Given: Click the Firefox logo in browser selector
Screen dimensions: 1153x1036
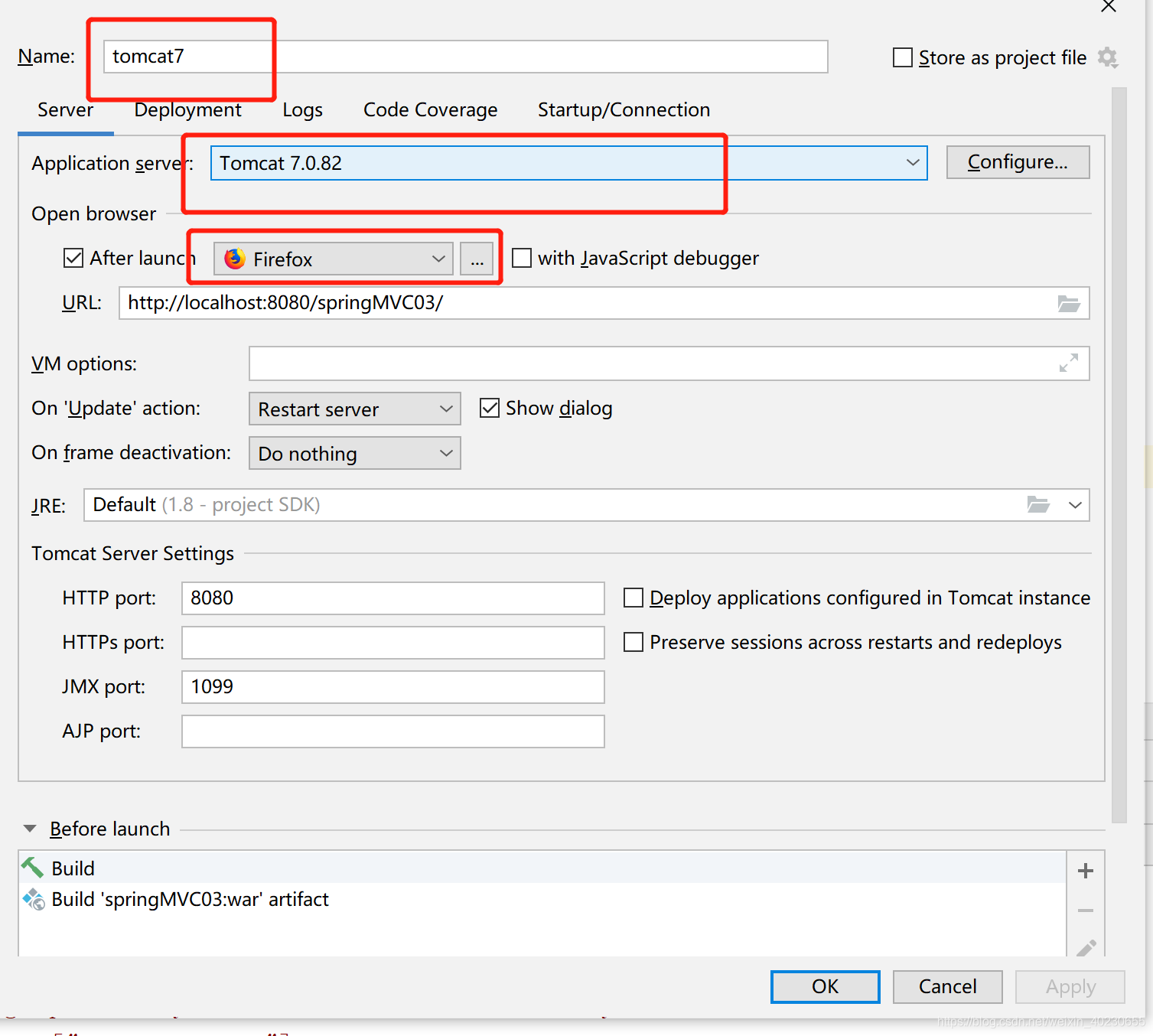Looking at the screenshot, I should point(235,259).
